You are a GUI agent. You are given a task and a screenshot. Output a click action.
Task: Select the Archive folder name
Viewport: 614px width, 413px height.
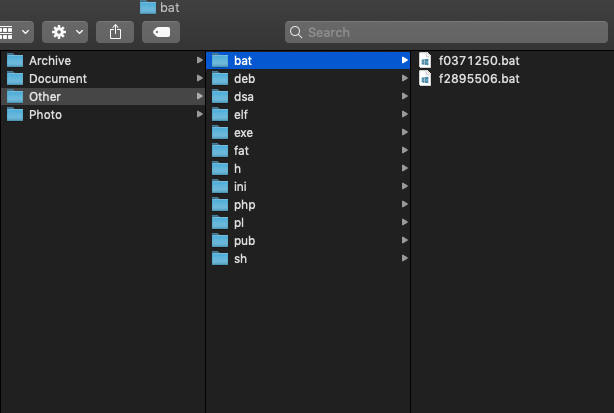50,61
